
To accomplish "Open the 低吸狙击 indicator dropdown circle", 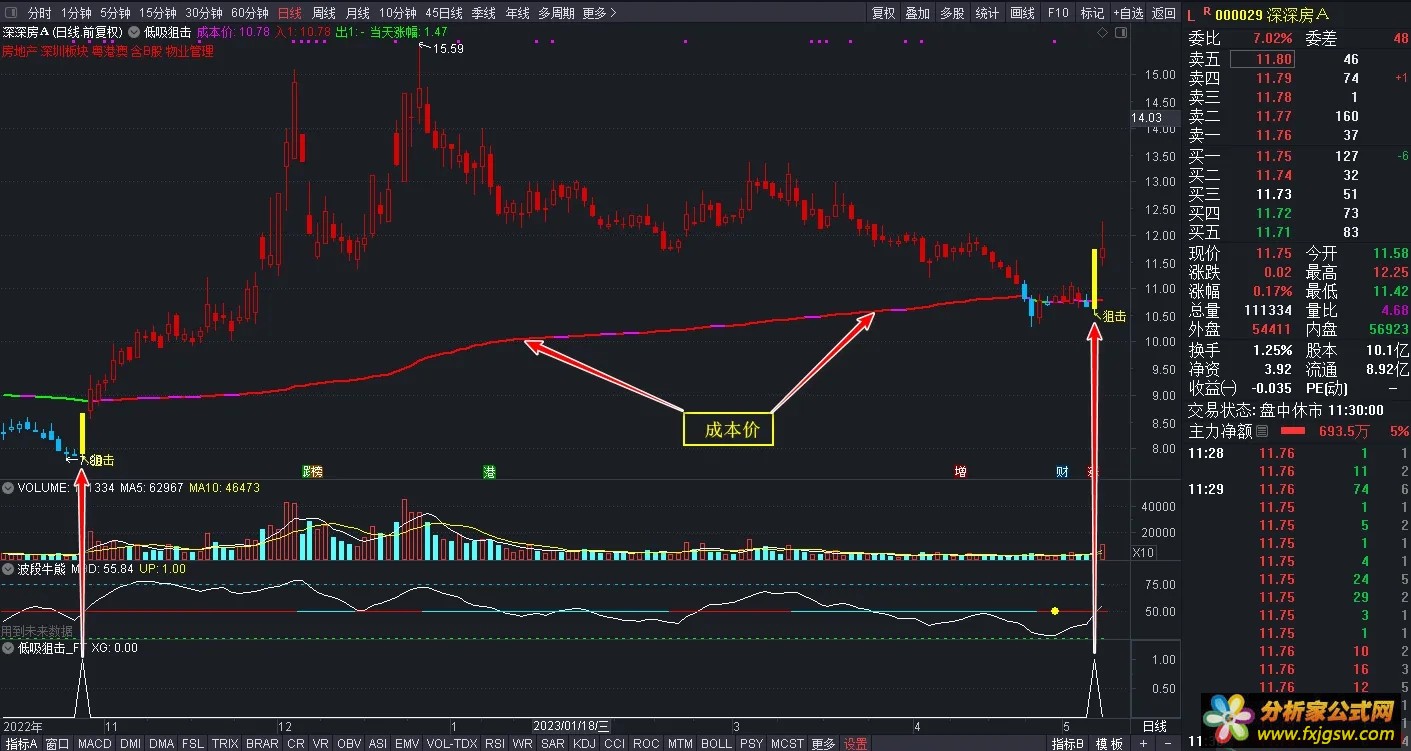I will pos(133,32).
